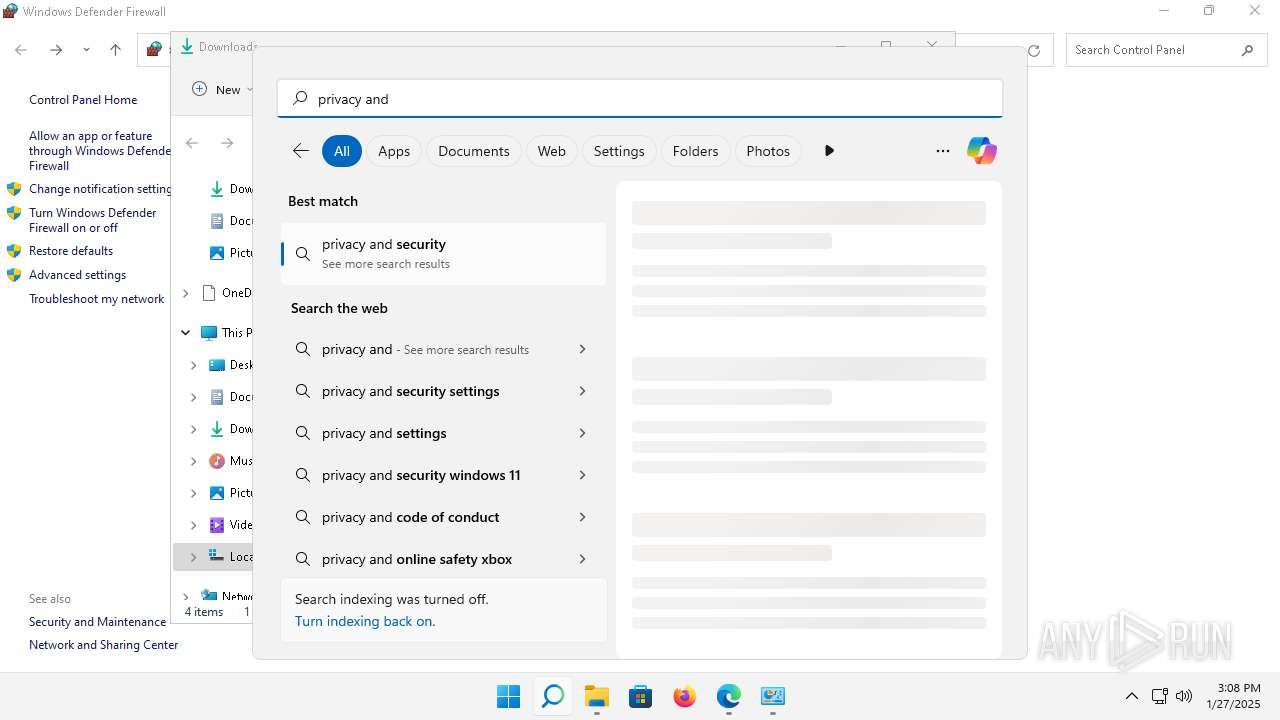The height and width of the screenshot is (720, 1280).
Task: Open the 'privacy and security' best match
Action: [444, 254]
